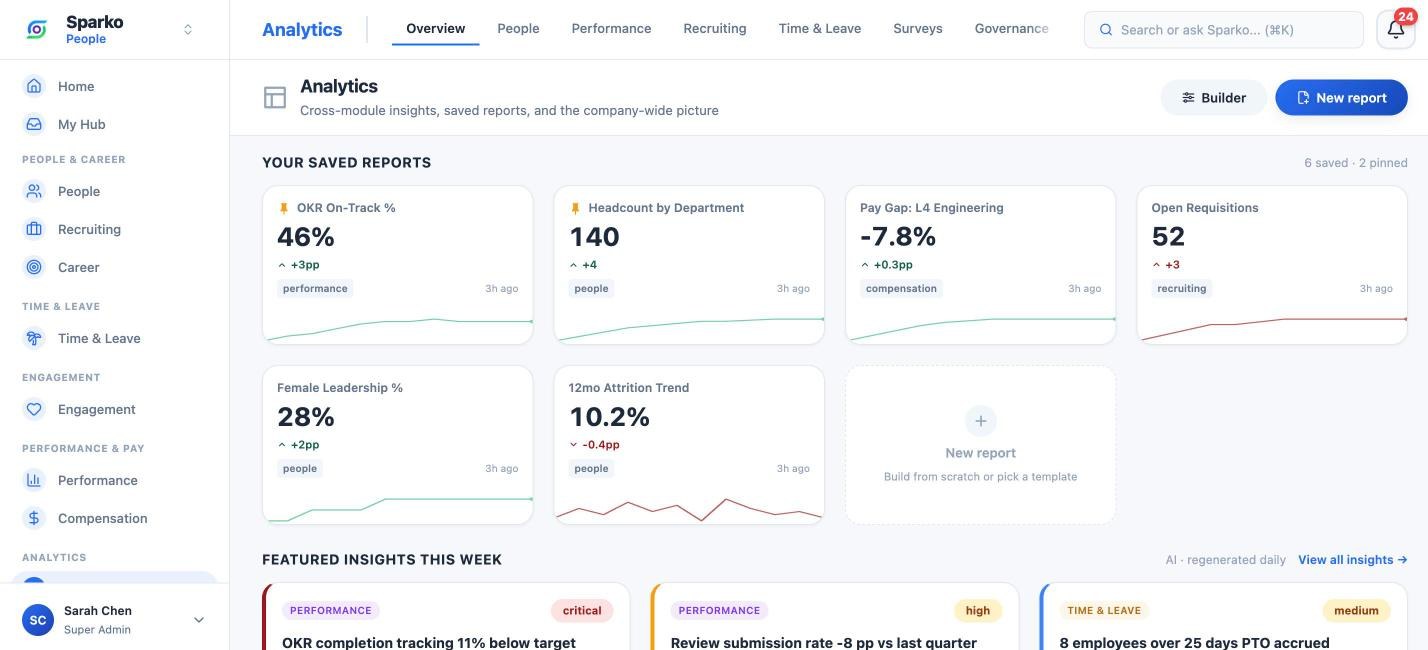Click the TIME & LEAVE insight category tag

1104,610
